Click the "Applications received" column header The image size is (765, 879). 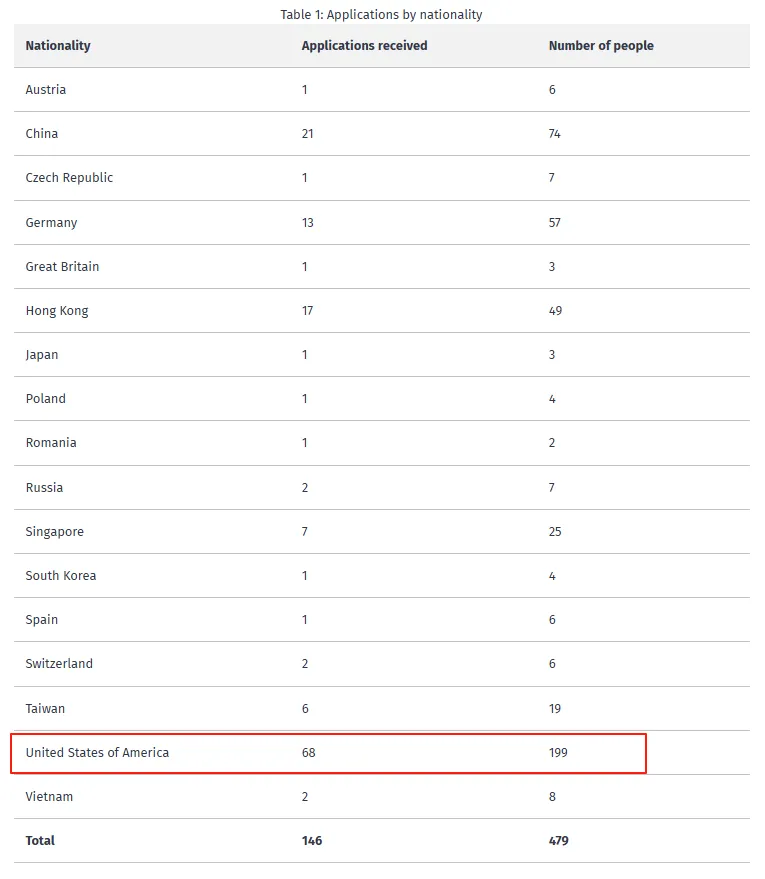pyautogui.click(x=364, y=46)
